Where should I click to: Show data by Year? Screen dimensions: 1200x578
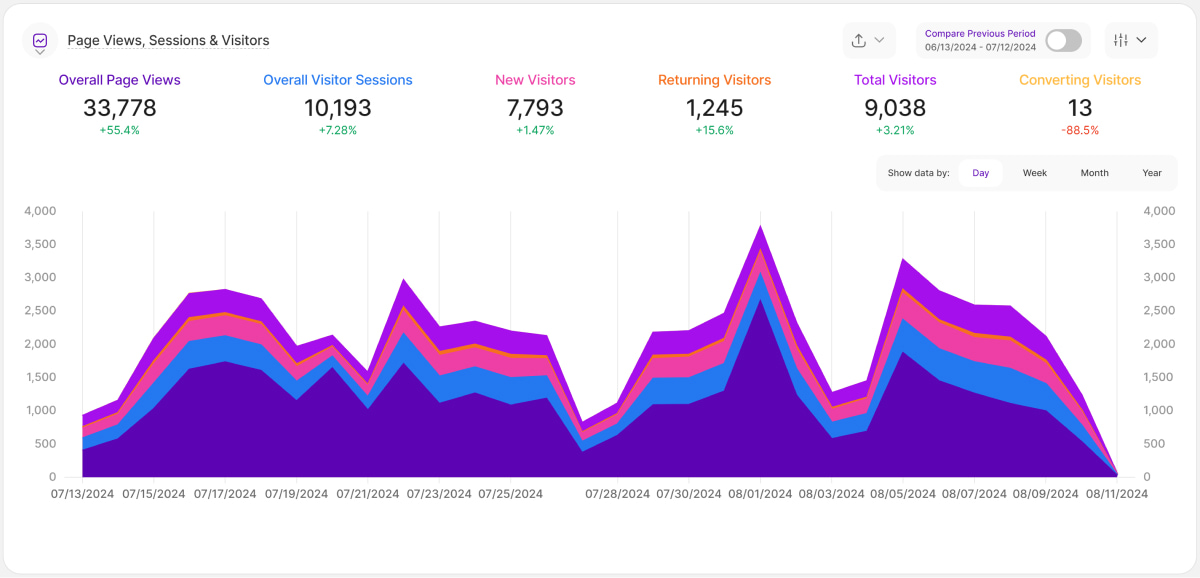[1152, 173]
